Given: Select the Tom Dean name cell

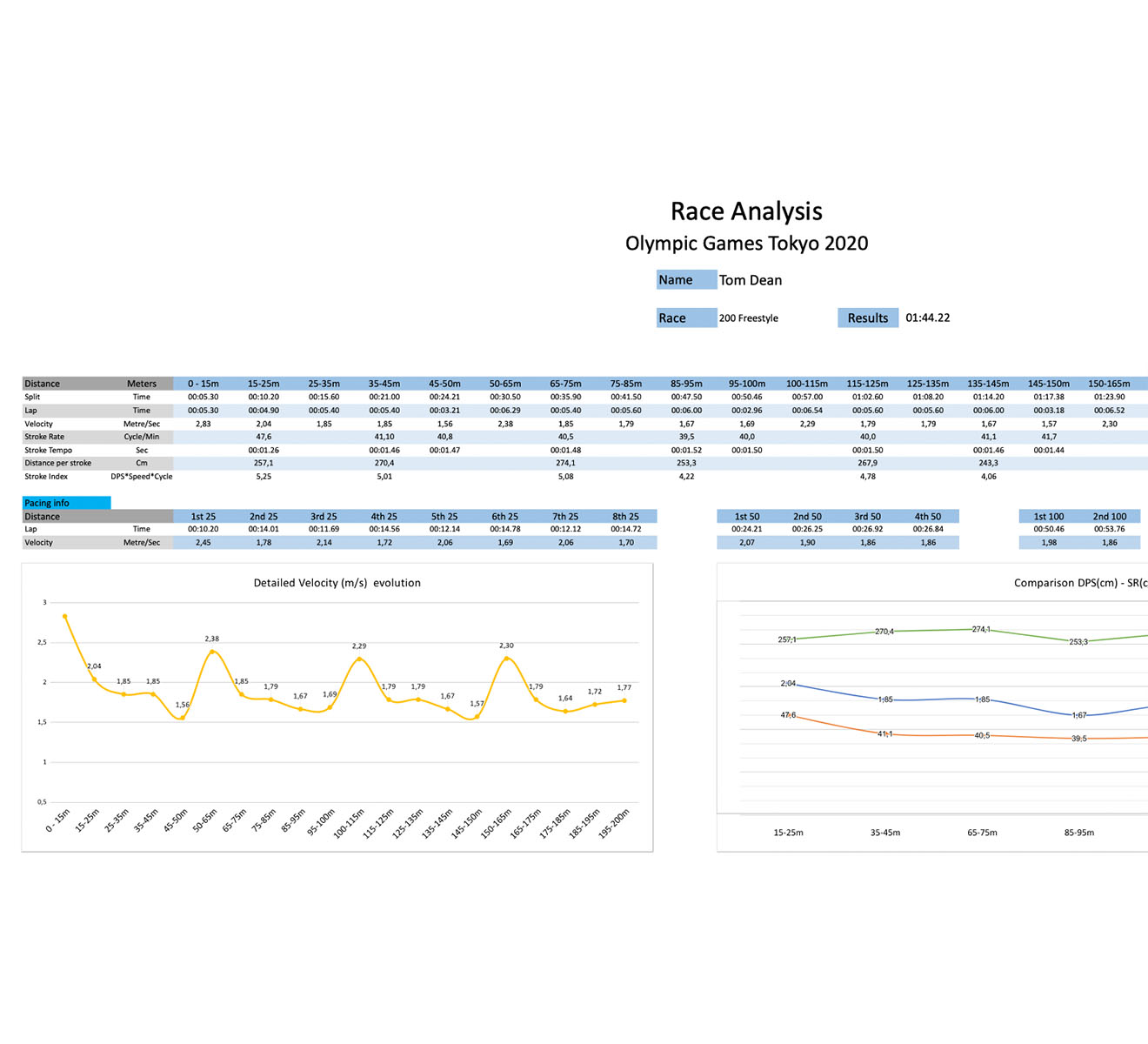Looking at the screenshot, I should click(750, 280).
